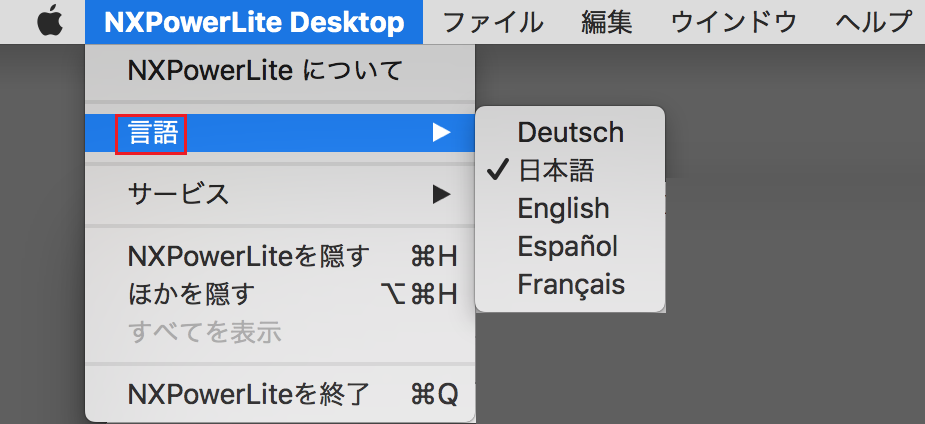This screenshot has height=424, width=925.
Task: Switch language to Deutsch
Action: pyautogui.click(x=570, y=132)
